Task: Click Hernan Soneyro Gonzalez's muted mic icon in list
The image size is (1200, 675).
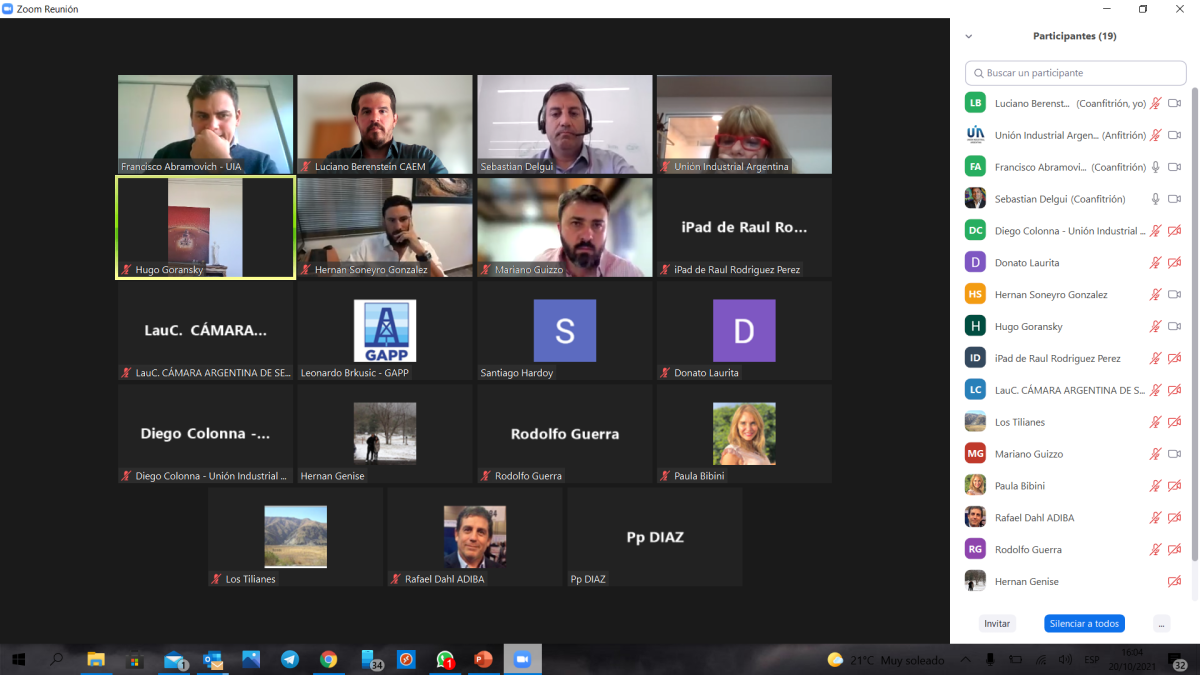Action: (1155, 295)
